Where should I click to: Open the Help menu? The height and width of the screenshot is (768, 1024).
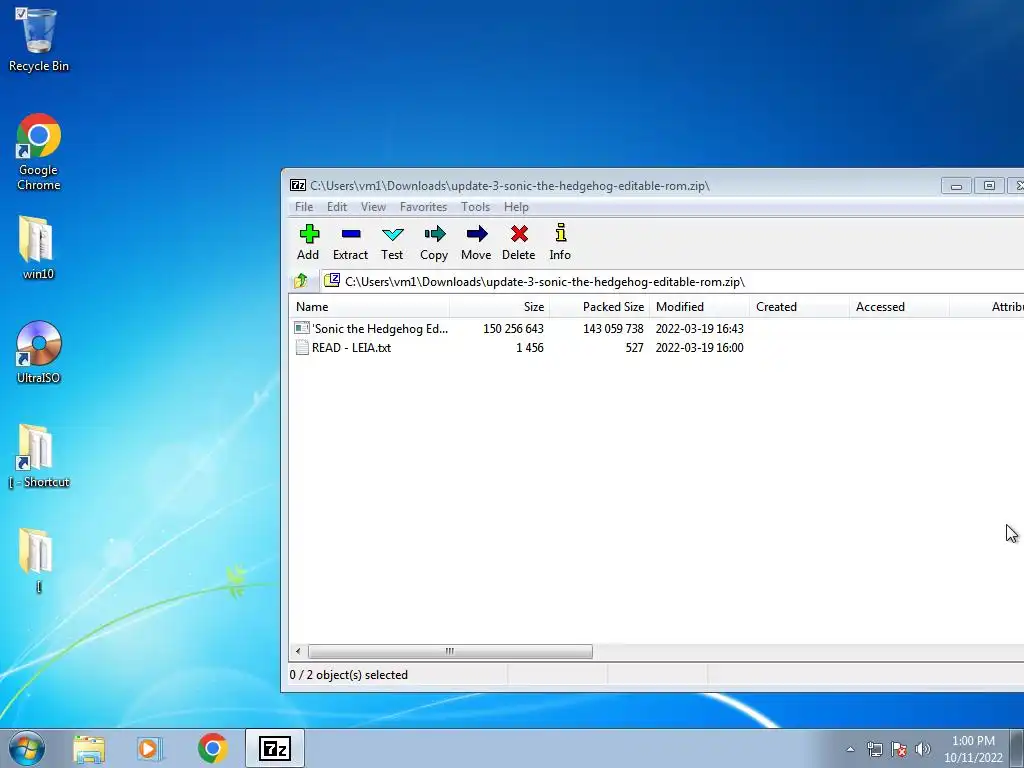coord(516,207)
